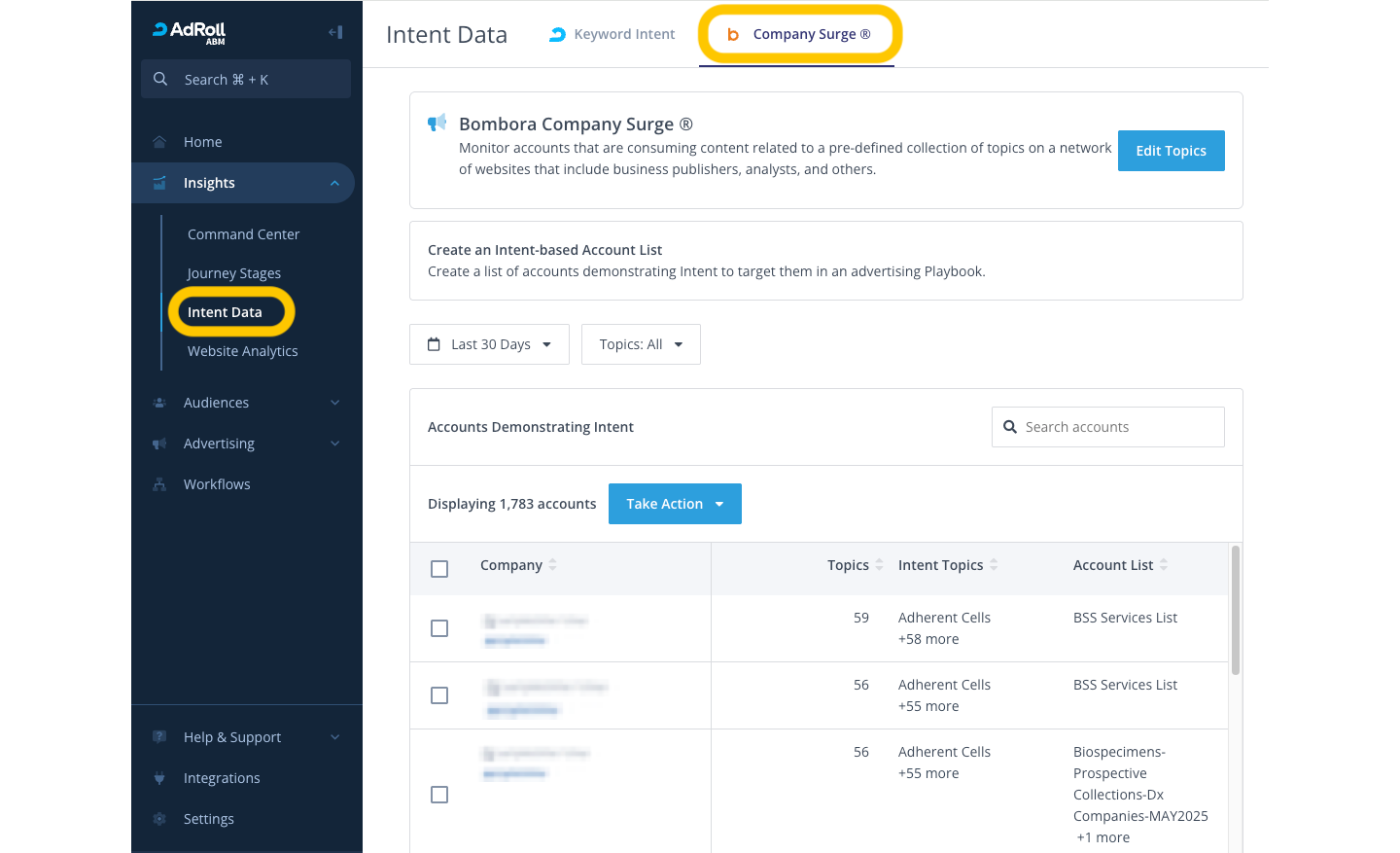The height and width of the screenshot is (853, 1400).
Task: Check the row with 59 topics
Action: pos(439,628)
